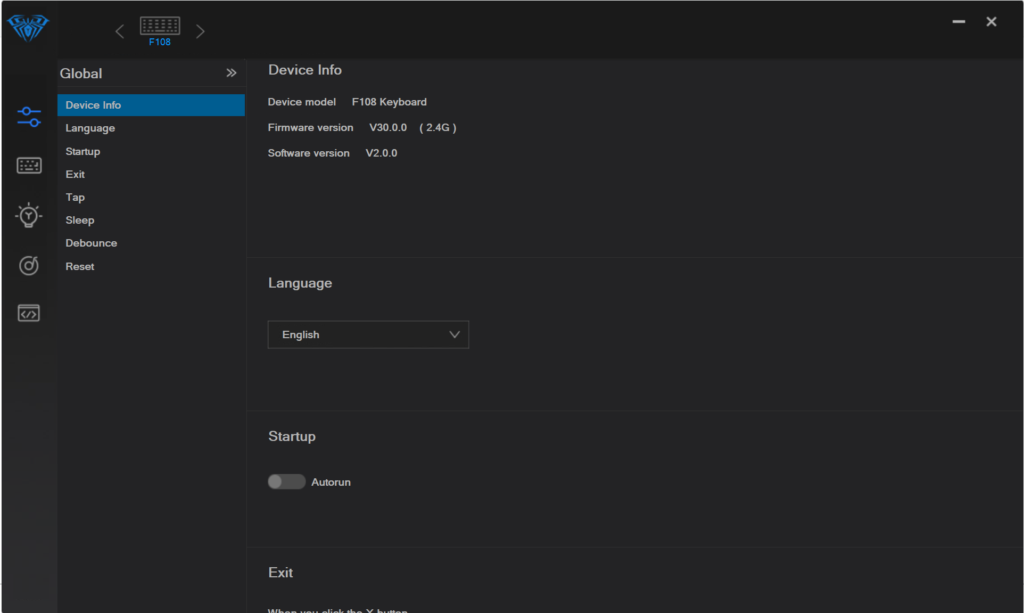The image size is (1024, 613).
Task: Open the circular target sidebar icon
Action: 29,265
